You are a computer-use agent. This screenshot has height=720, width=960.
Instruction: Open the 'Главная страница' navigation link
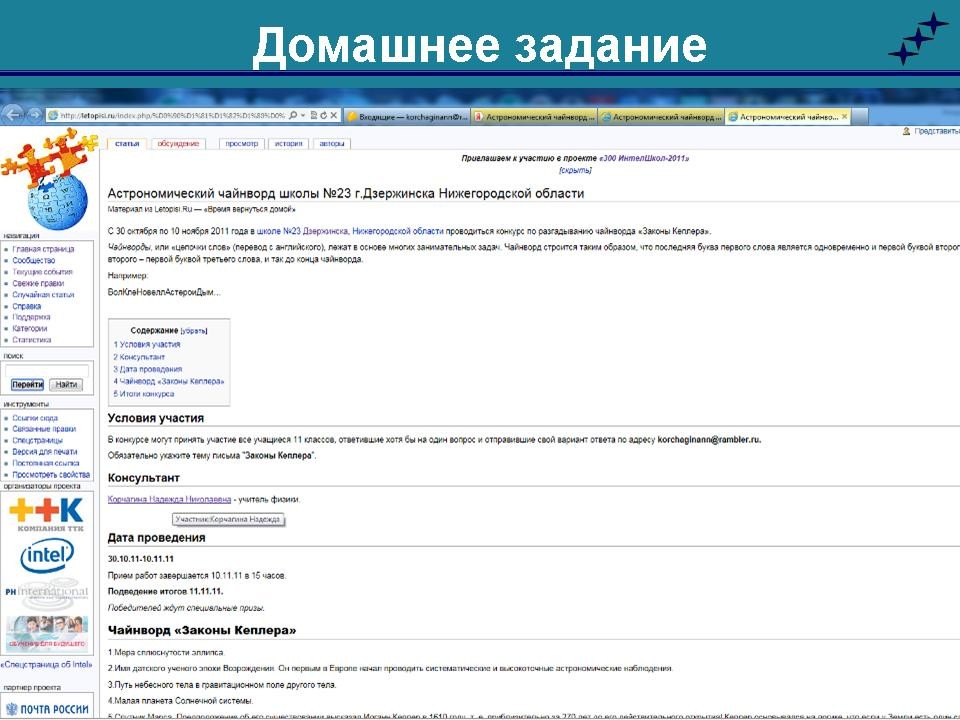43,249
